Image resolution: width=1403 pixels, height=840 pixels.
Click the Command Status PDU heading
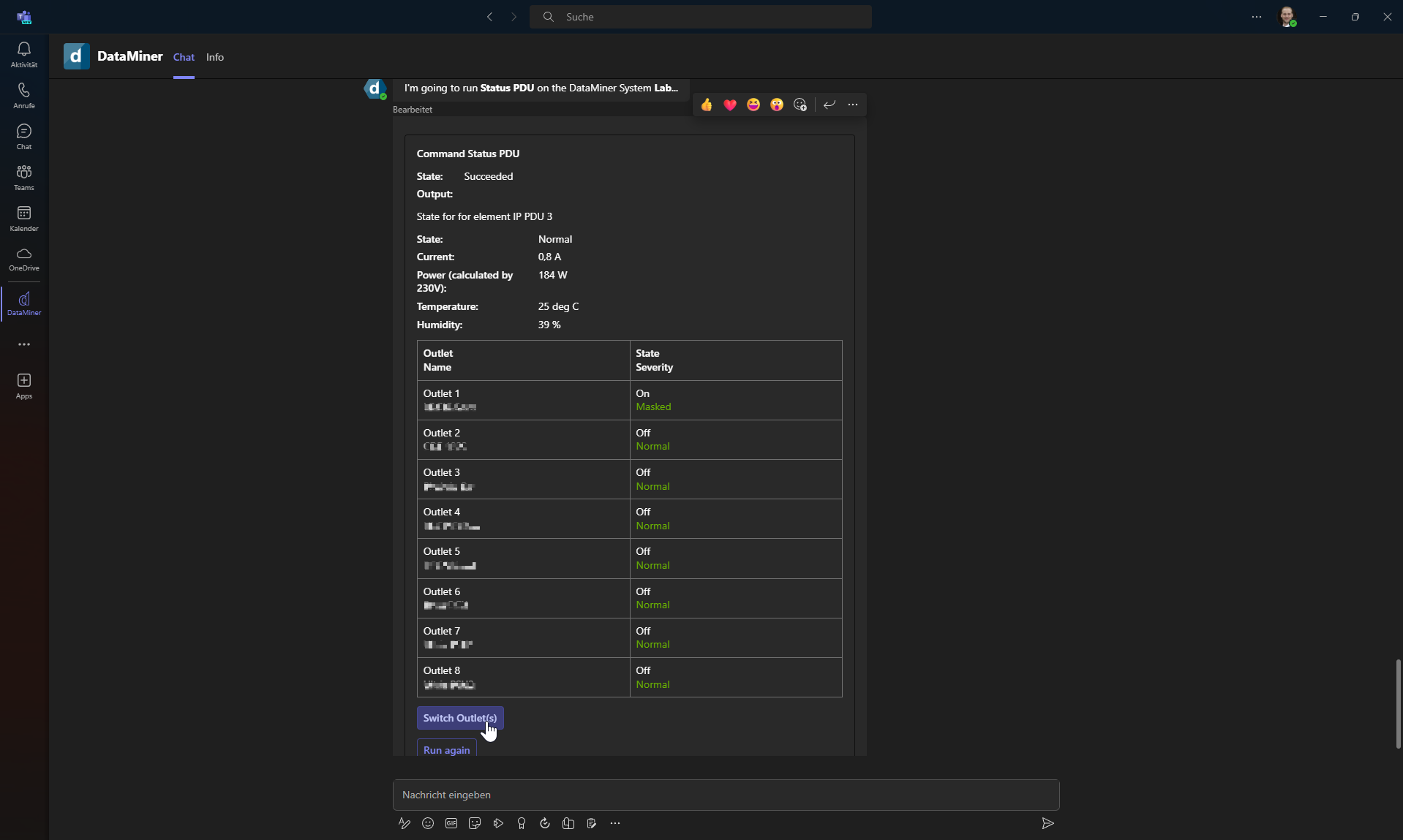[x=468, y=154]
